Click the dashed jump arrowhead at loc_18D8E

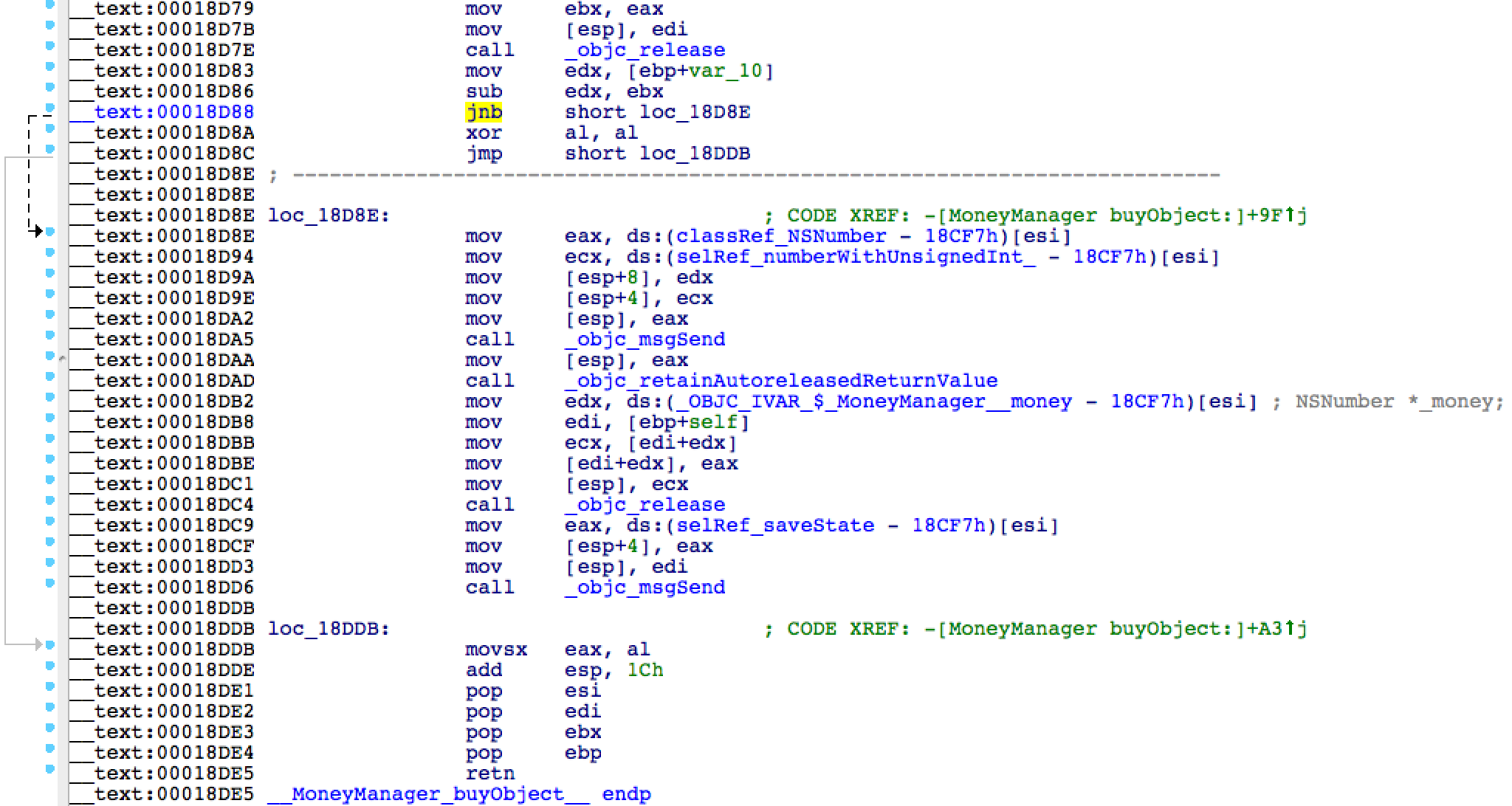(37, 232)
